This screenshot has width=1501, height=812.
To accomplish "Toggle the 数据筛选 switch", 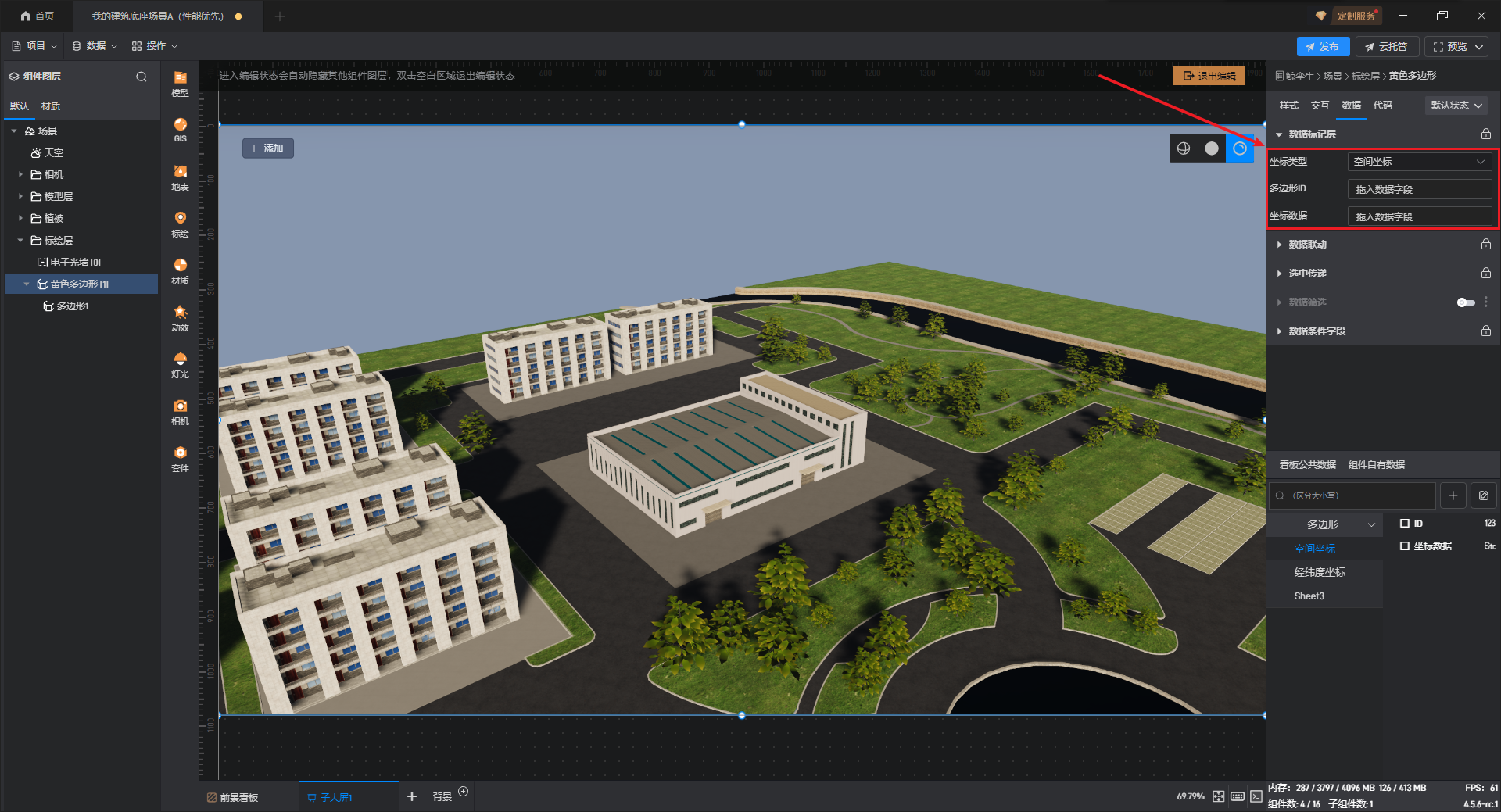I will click(x=1465, y=302).
